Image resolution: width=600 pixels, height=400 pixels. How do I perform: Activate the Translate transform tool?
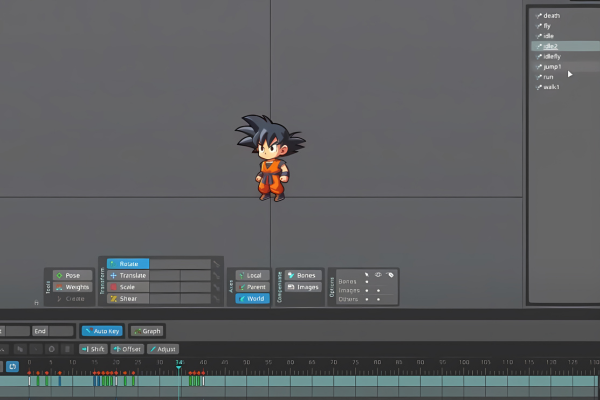tap(128, 275)
